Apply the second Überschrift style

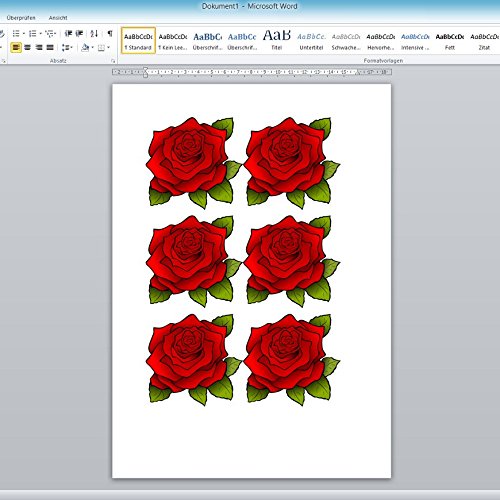pos(242,41)
